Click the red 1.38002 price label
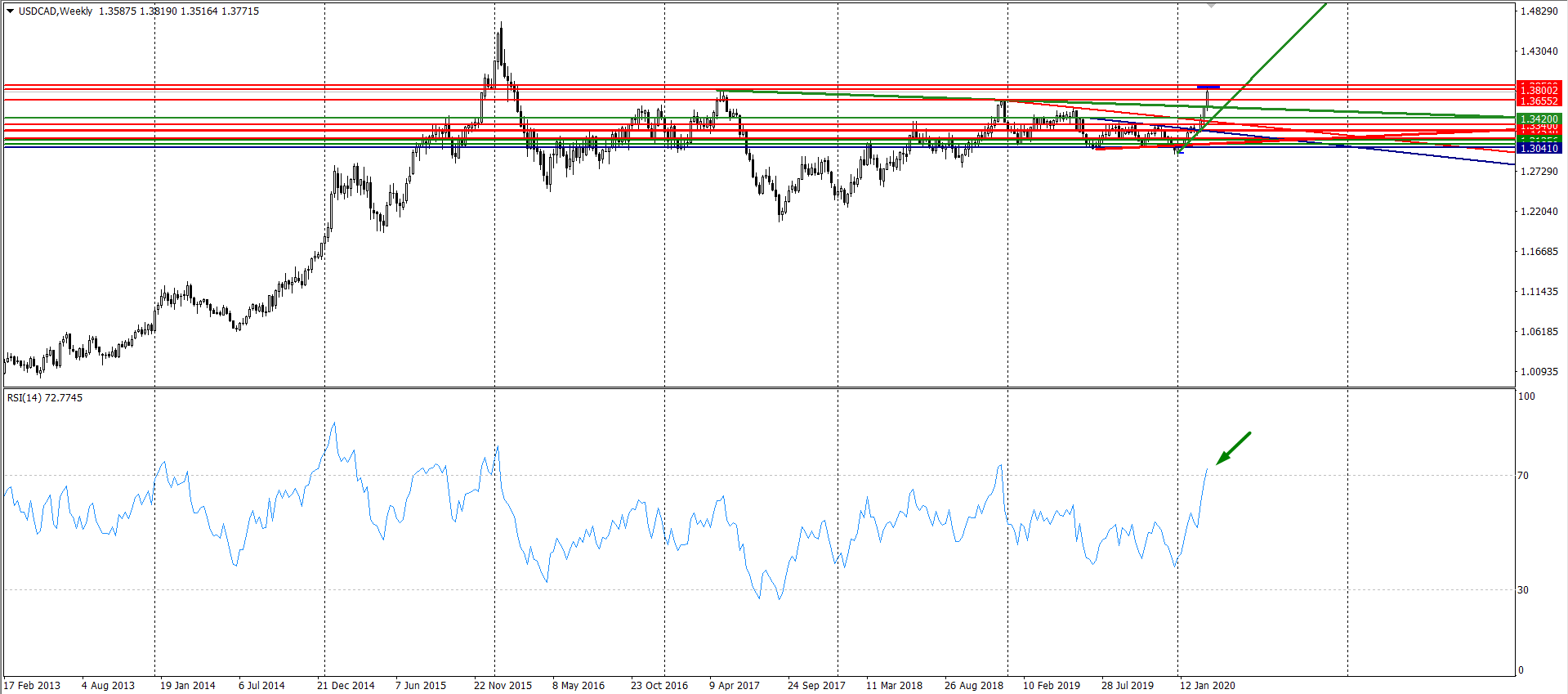 [x=1539, y=90]
